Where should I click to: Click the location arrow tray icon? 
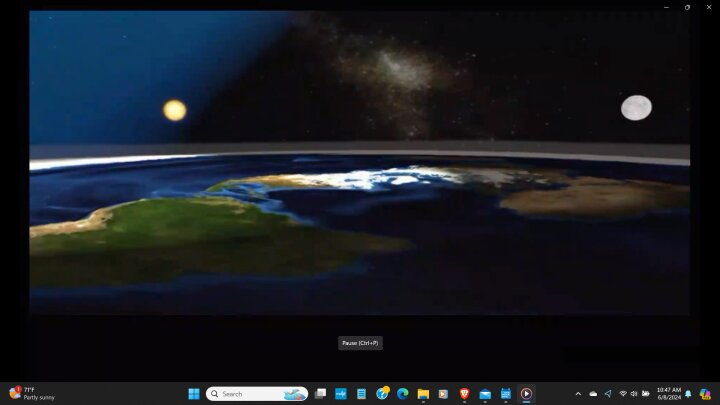point(608,394)
